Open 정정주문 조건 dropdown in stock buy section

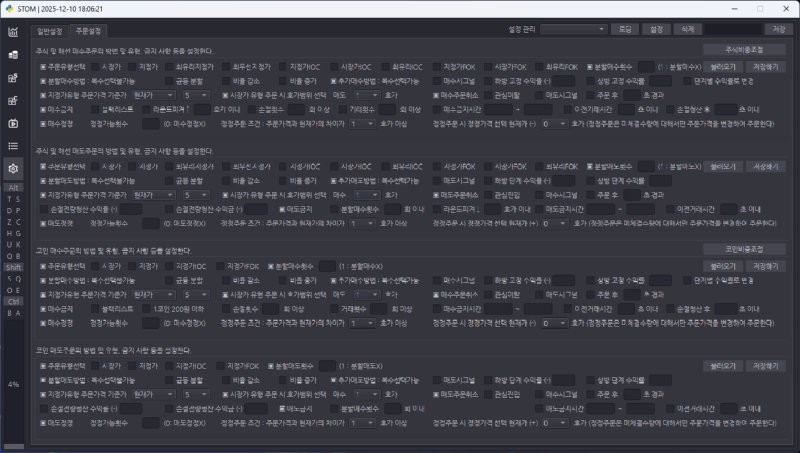tap(362, 124)
